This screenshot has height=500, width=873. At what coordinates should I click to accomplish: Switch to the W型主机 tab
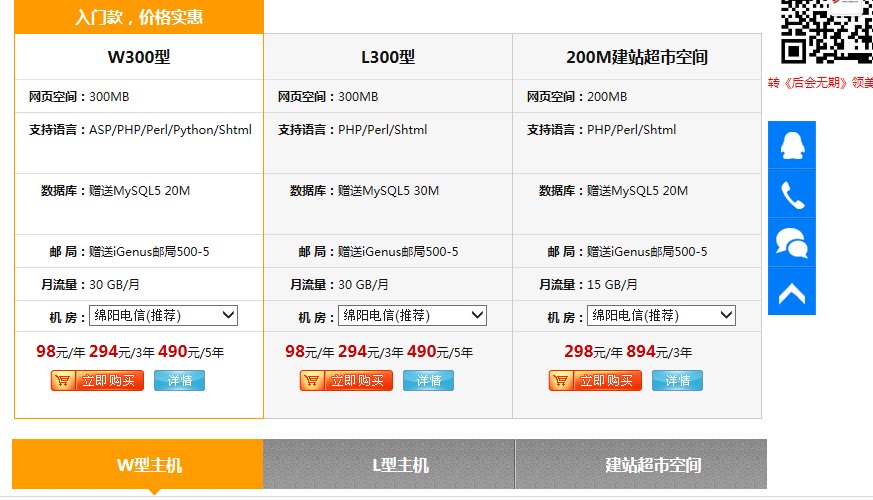tap(138, 464)
